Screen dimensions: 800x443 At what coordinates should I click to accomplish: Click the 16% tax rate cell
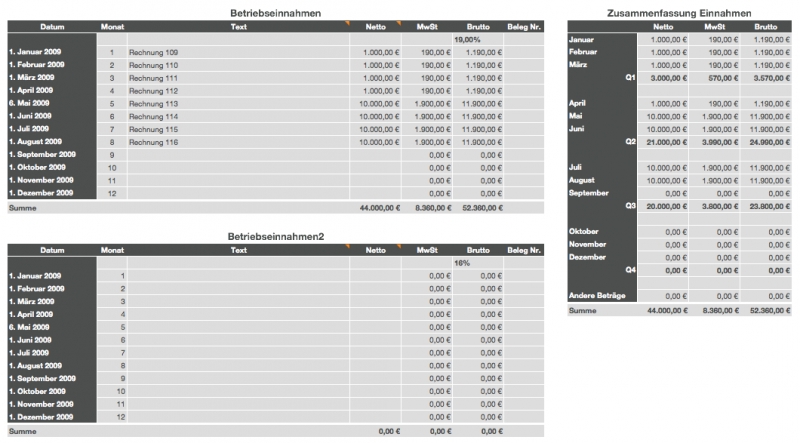(x=462, y=262)
